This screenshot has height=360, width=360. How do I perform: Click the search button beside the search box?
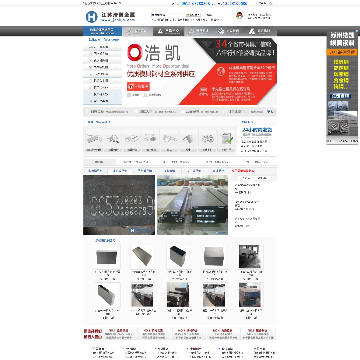pos(193,15)
